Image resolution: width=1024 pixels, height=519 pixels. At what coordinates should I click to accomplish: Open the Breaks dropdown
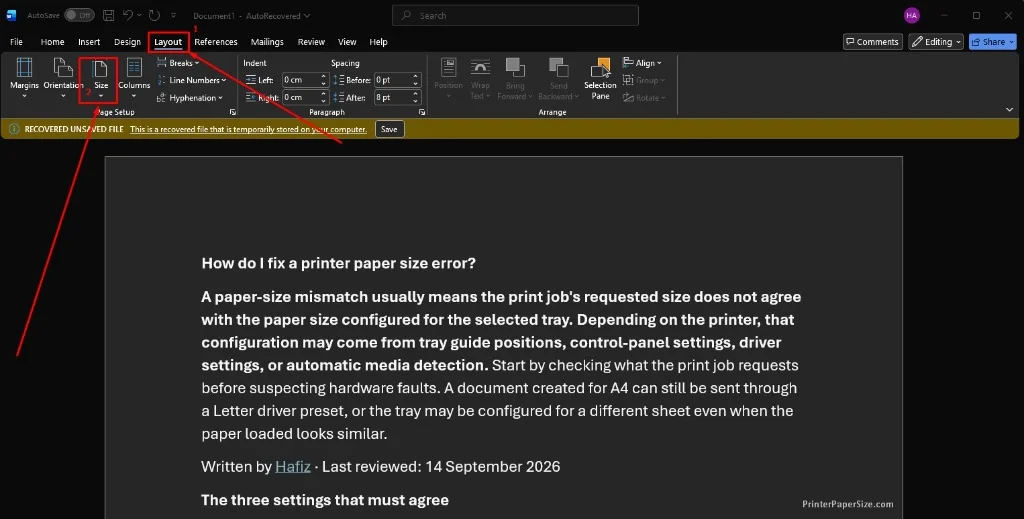tap(178, 63)
